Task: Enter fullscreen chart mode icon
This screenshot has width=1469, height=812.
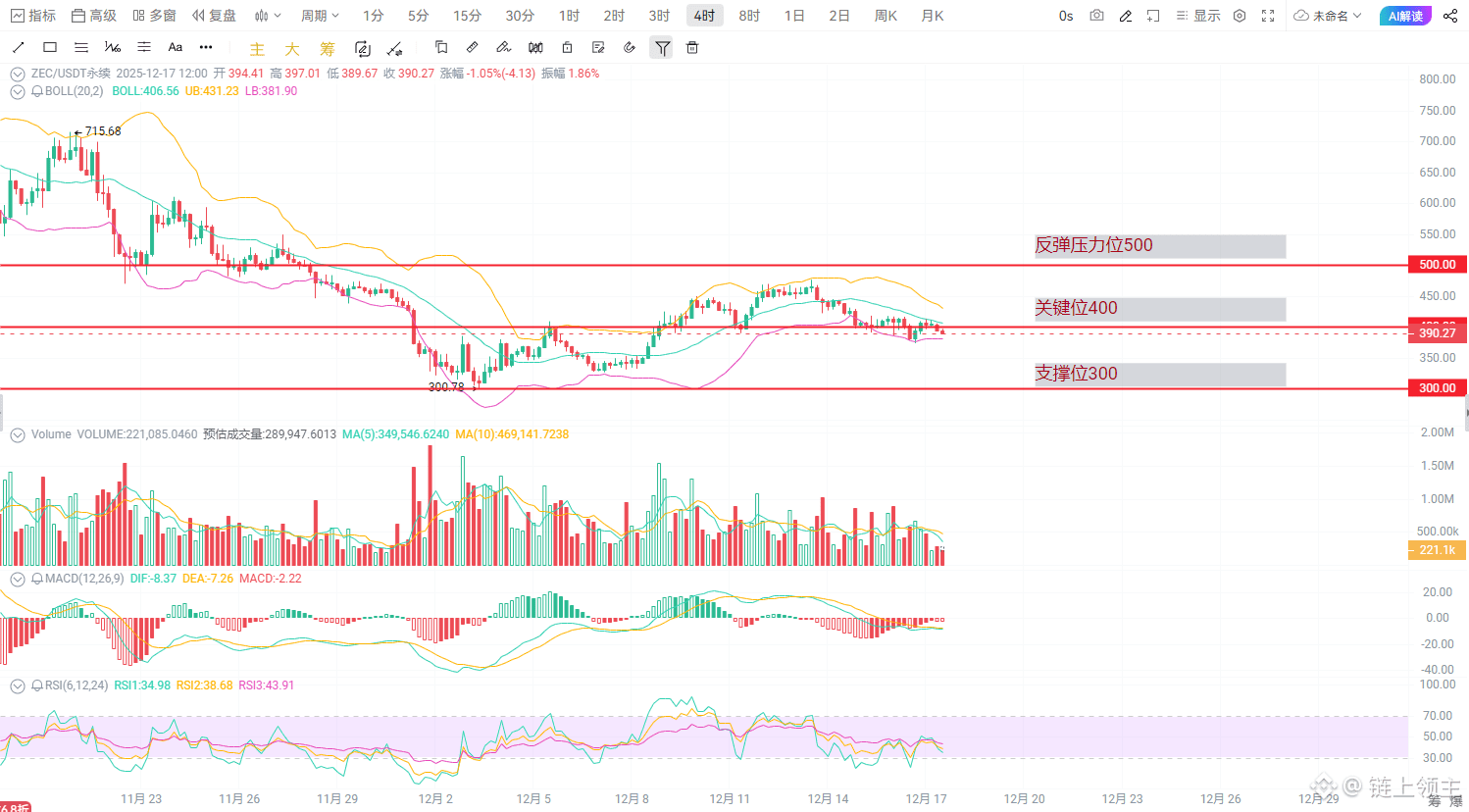Action: click(1268, 16)
